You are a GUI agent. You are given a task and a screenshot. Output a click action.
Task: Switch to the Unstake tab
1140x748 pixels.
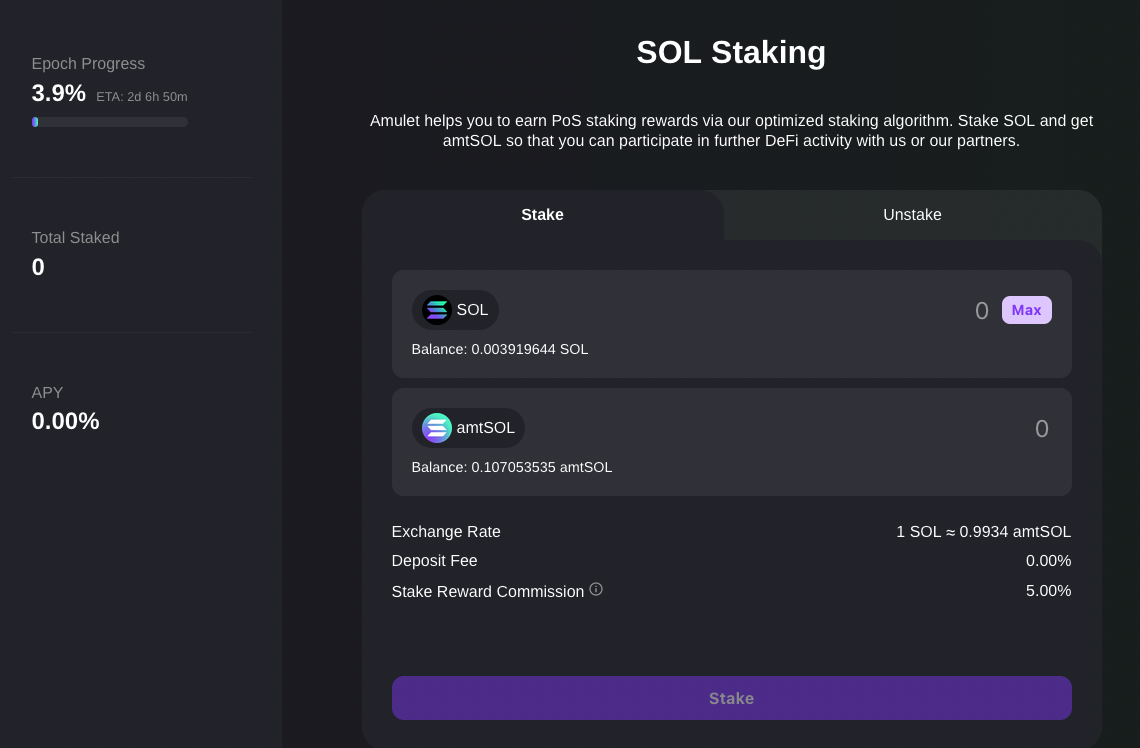(912, 215)
